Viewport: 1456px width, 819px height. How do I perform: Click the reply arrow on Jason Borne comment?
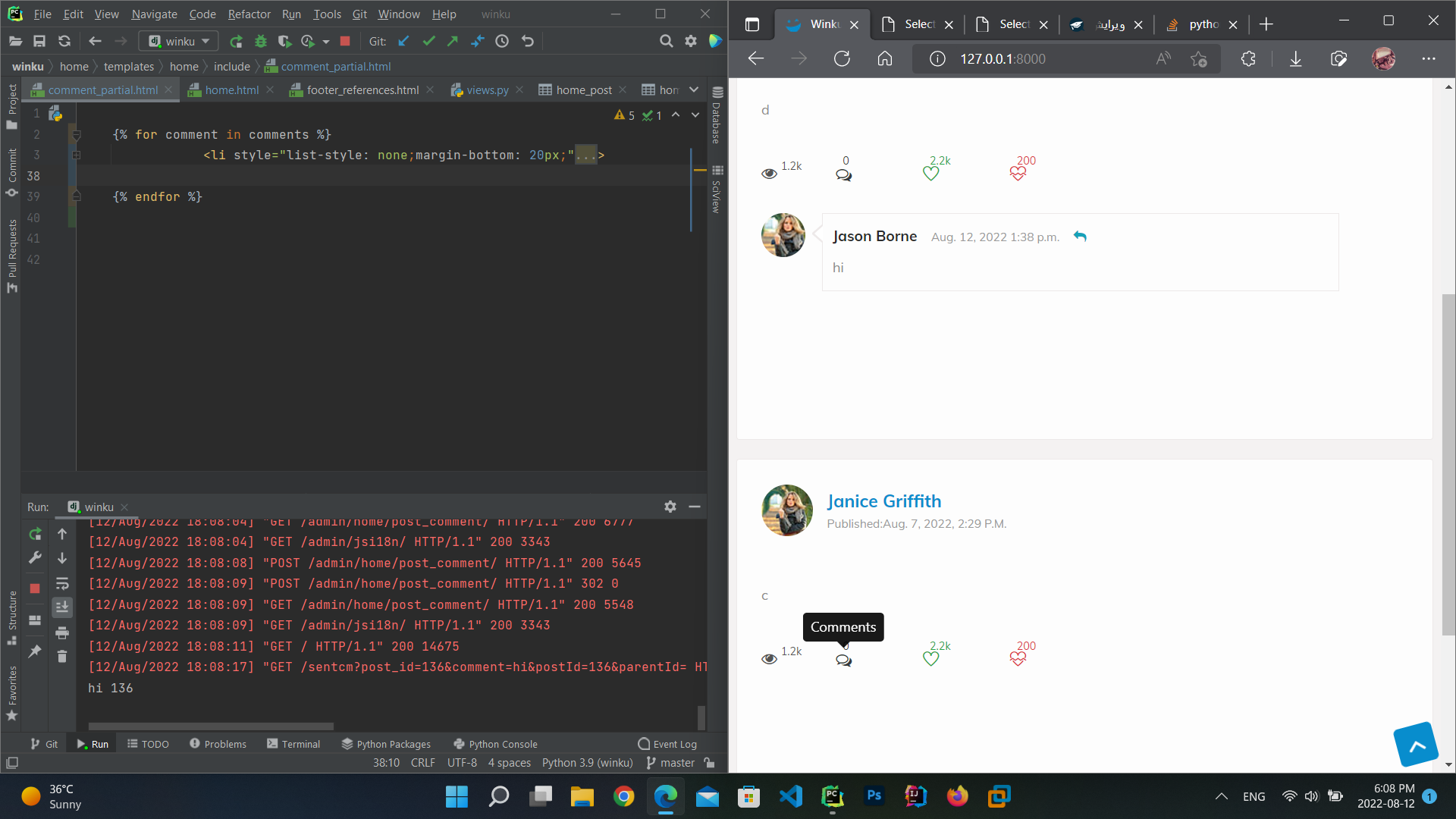[1080, 237]
